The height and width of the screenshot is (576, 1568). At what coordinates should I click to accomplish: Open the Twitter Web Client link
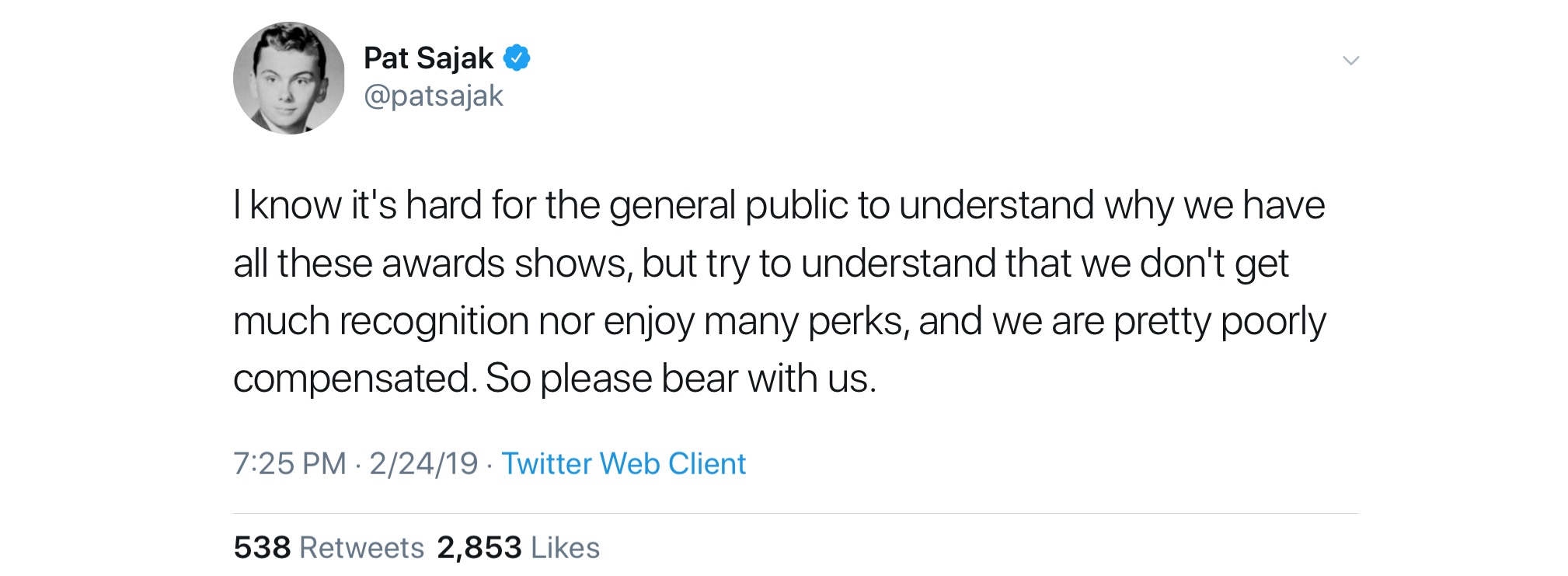click(x=623, y=464)
